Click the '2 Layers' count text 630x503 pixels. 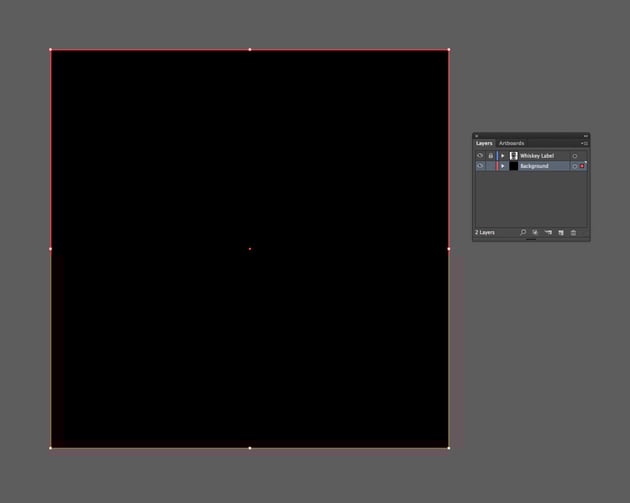(x=485, y=233)
